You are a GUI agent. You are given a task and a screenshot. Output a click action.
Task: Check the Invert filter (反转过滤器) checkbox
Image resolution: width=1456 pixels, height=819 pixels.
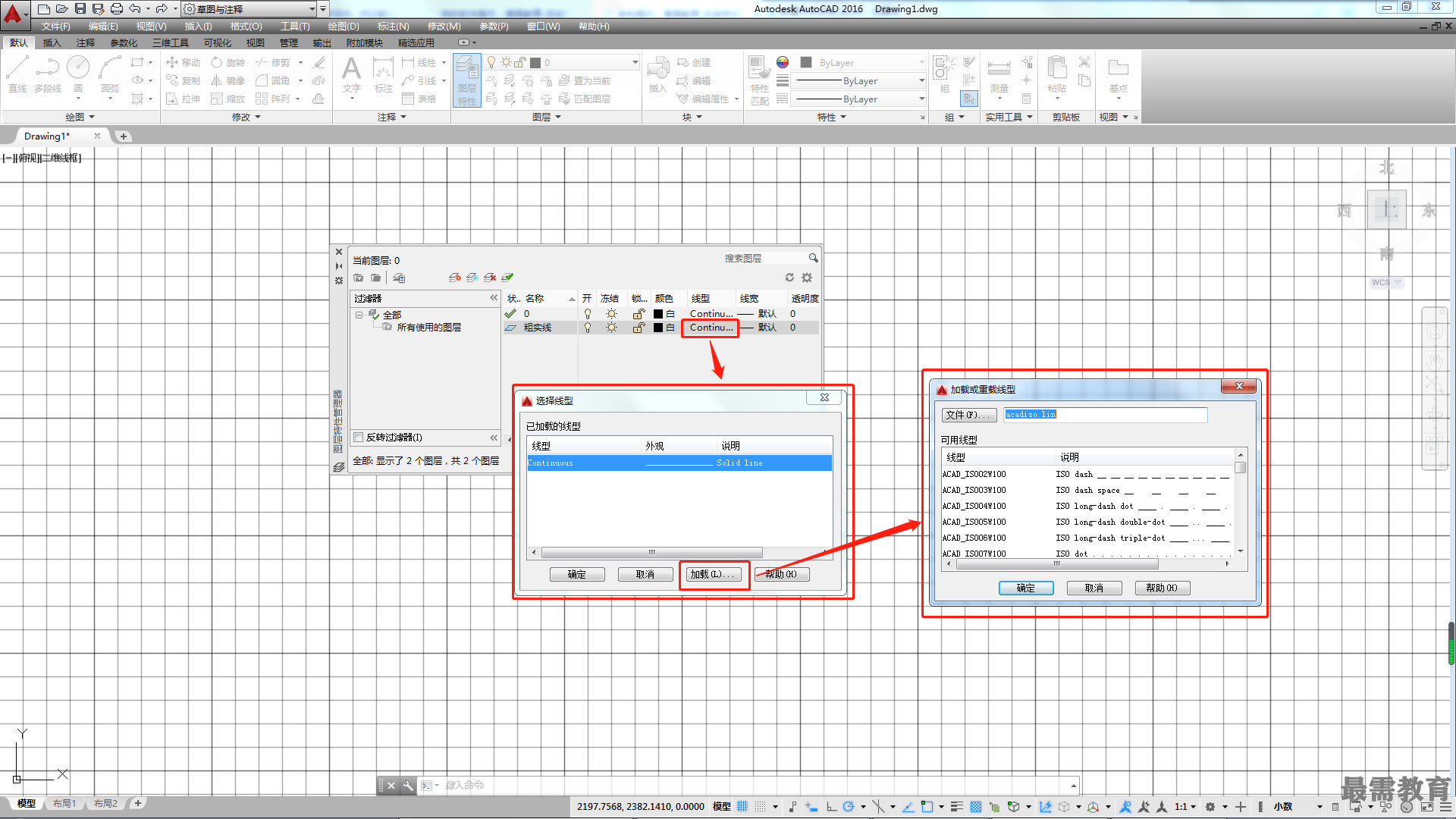[359, 437]
